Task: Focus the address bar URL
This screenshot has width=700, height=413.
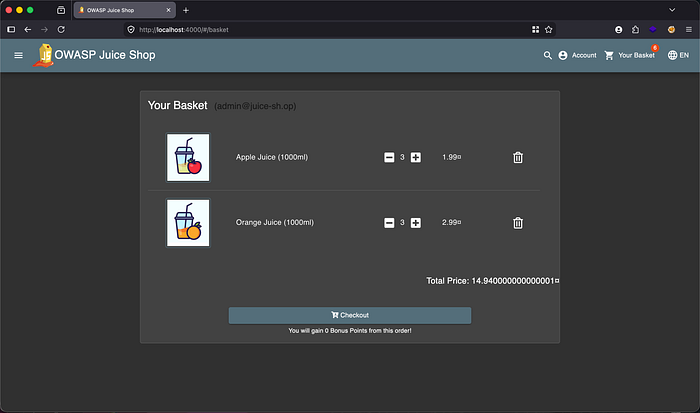Action: point(183,30)
